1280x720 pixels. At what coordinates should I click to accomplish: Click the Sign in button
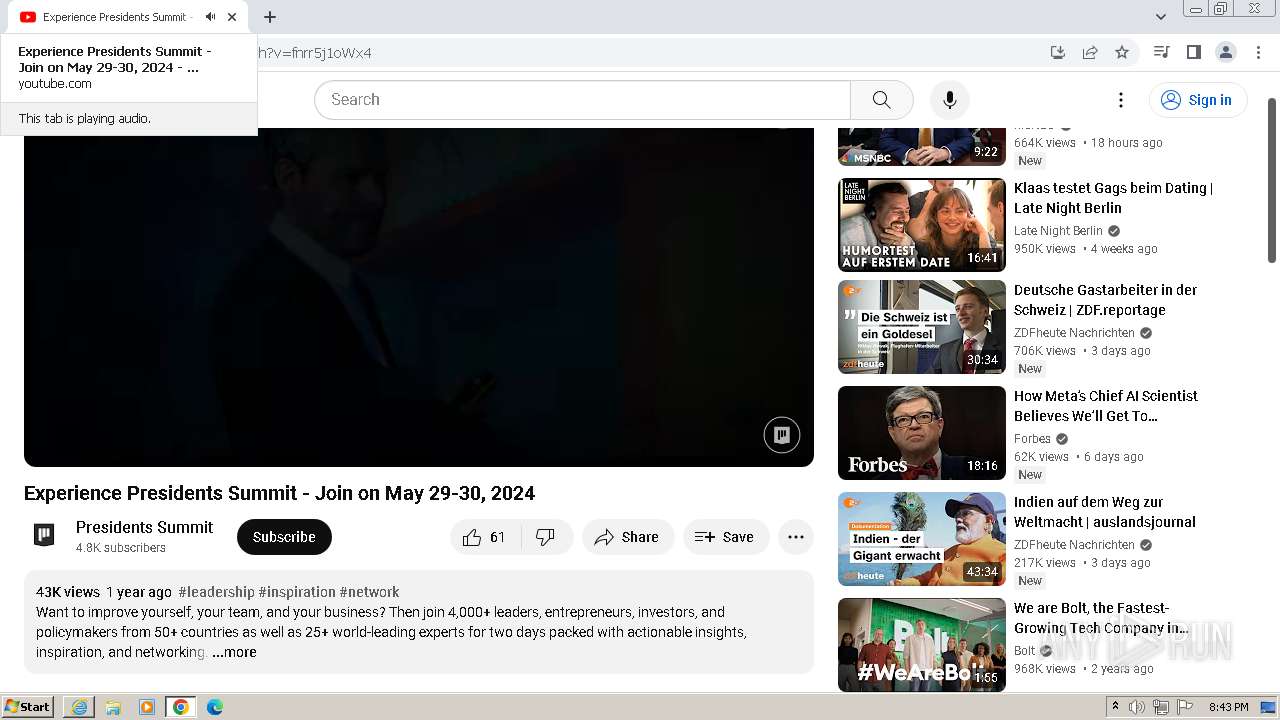1197,100
